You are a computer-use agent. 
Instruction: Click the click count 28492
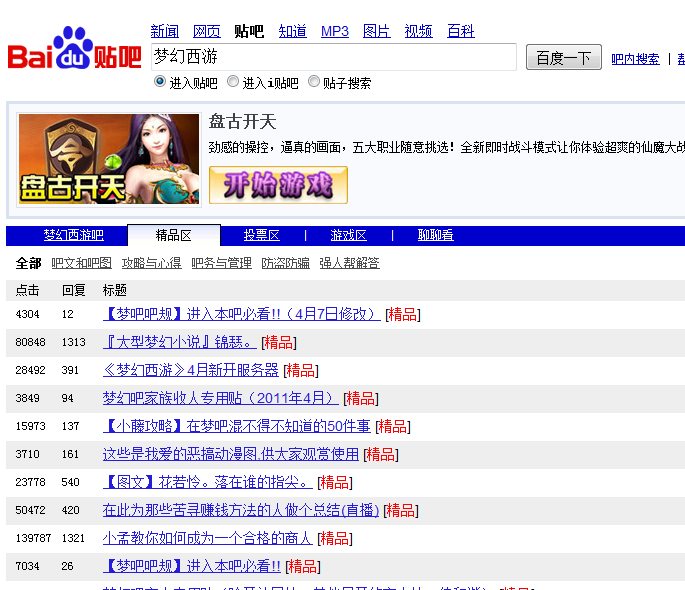coord(30,370)
